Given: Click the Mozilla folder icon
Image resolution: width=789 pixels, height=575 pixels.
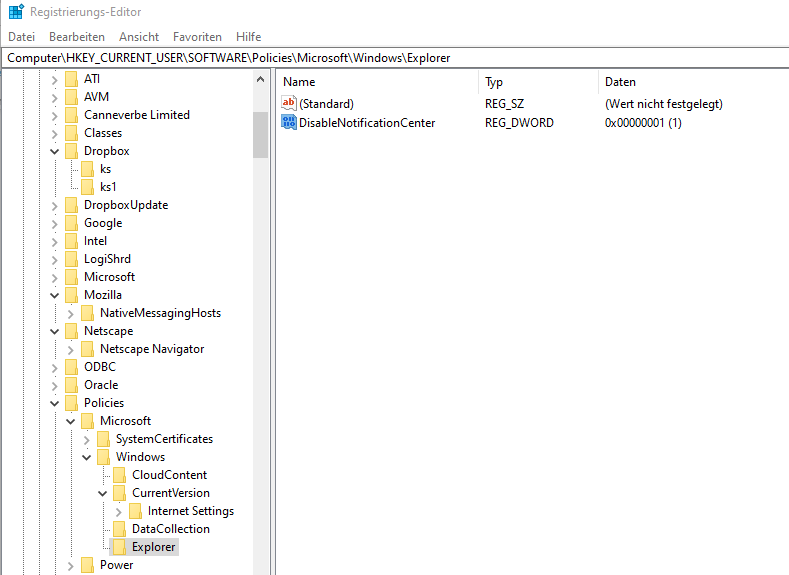Looking at the screenshot, I should (x=71, y=295).
